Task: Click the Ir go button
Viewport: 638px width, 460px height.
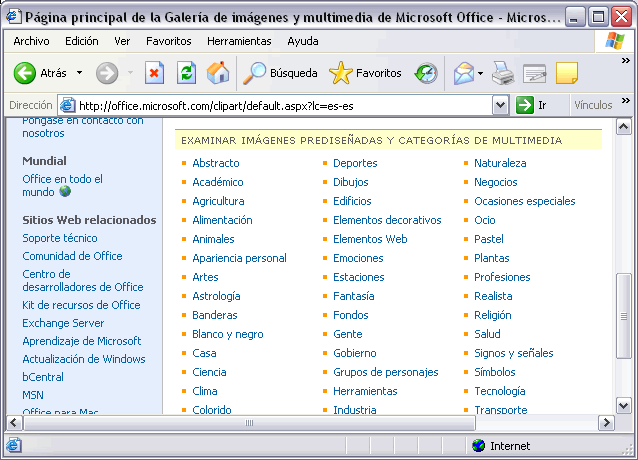Action: click(532, 105)
